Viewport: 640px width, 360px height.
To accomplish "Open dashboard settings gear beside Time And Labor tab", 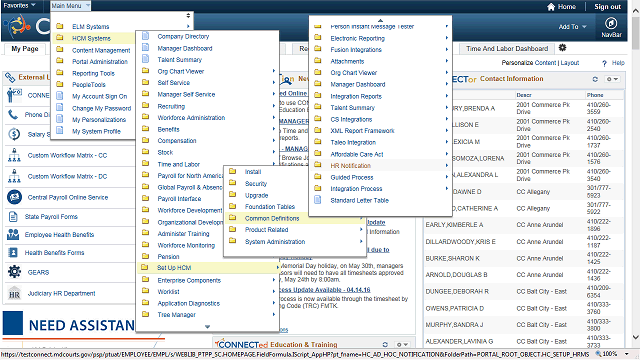I will point(562,48).
